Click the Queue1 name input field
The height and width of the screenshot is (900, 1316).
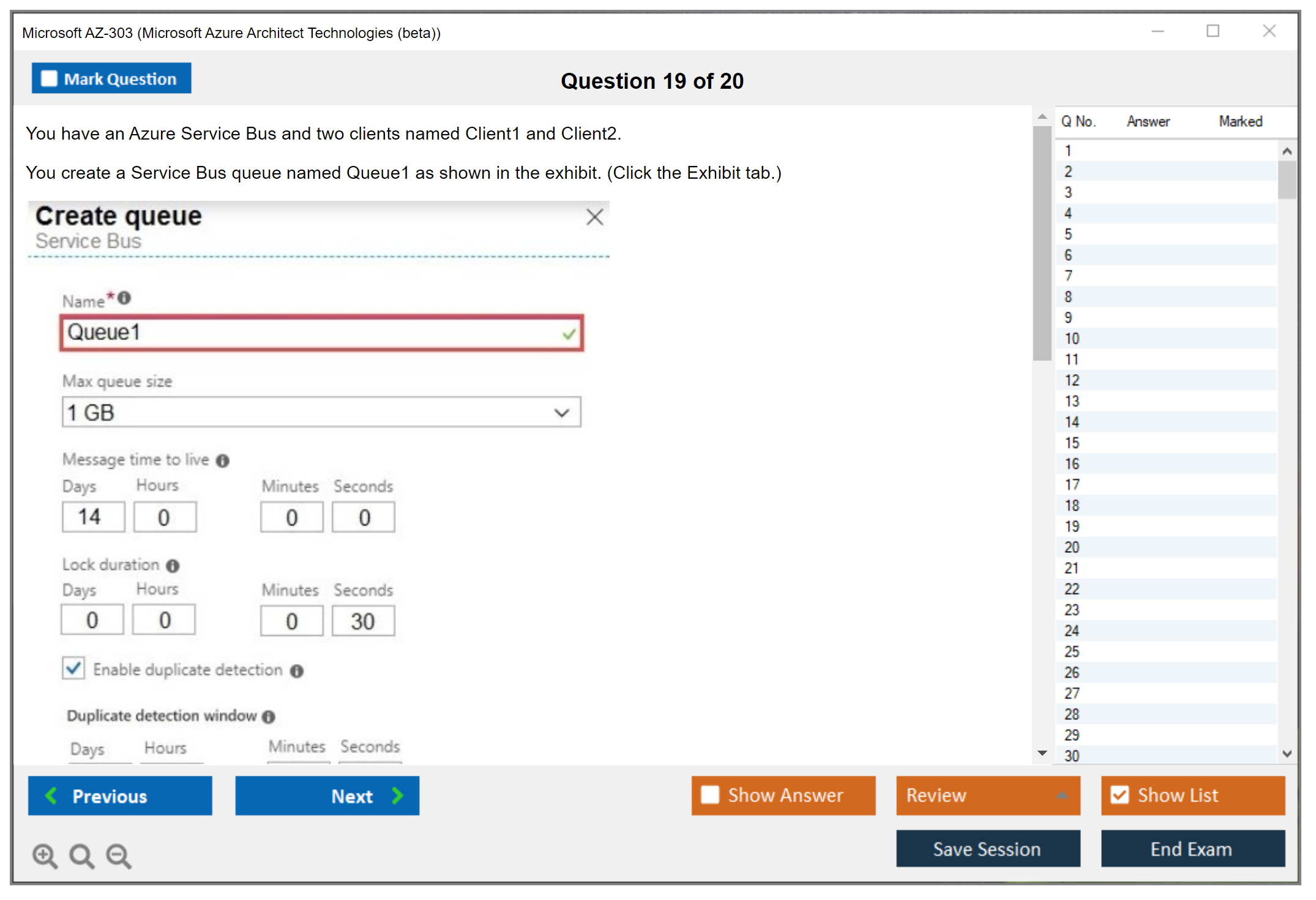312,333
